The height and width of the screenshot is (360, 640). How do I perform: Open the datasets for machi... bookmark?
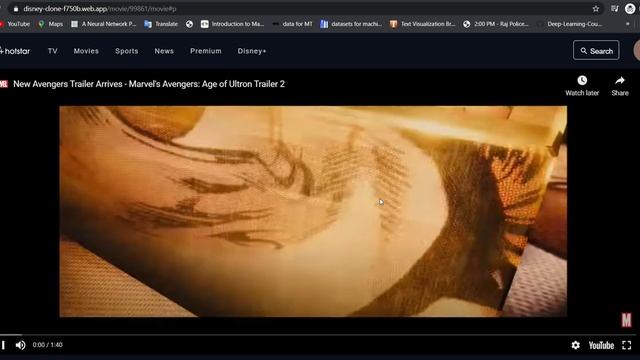coord(351,24)
